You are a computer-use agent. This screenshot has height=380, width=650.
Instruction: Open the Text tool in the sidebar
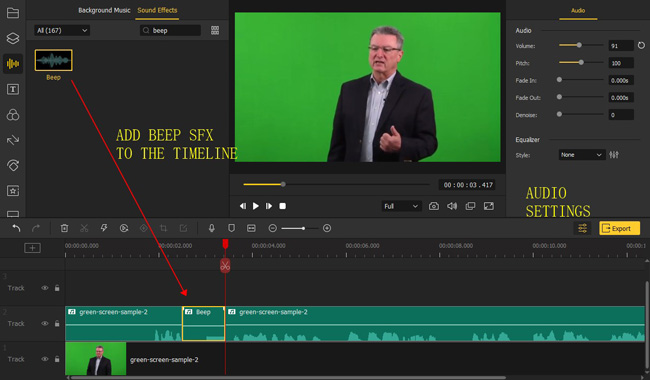click(x=13, y=89)
